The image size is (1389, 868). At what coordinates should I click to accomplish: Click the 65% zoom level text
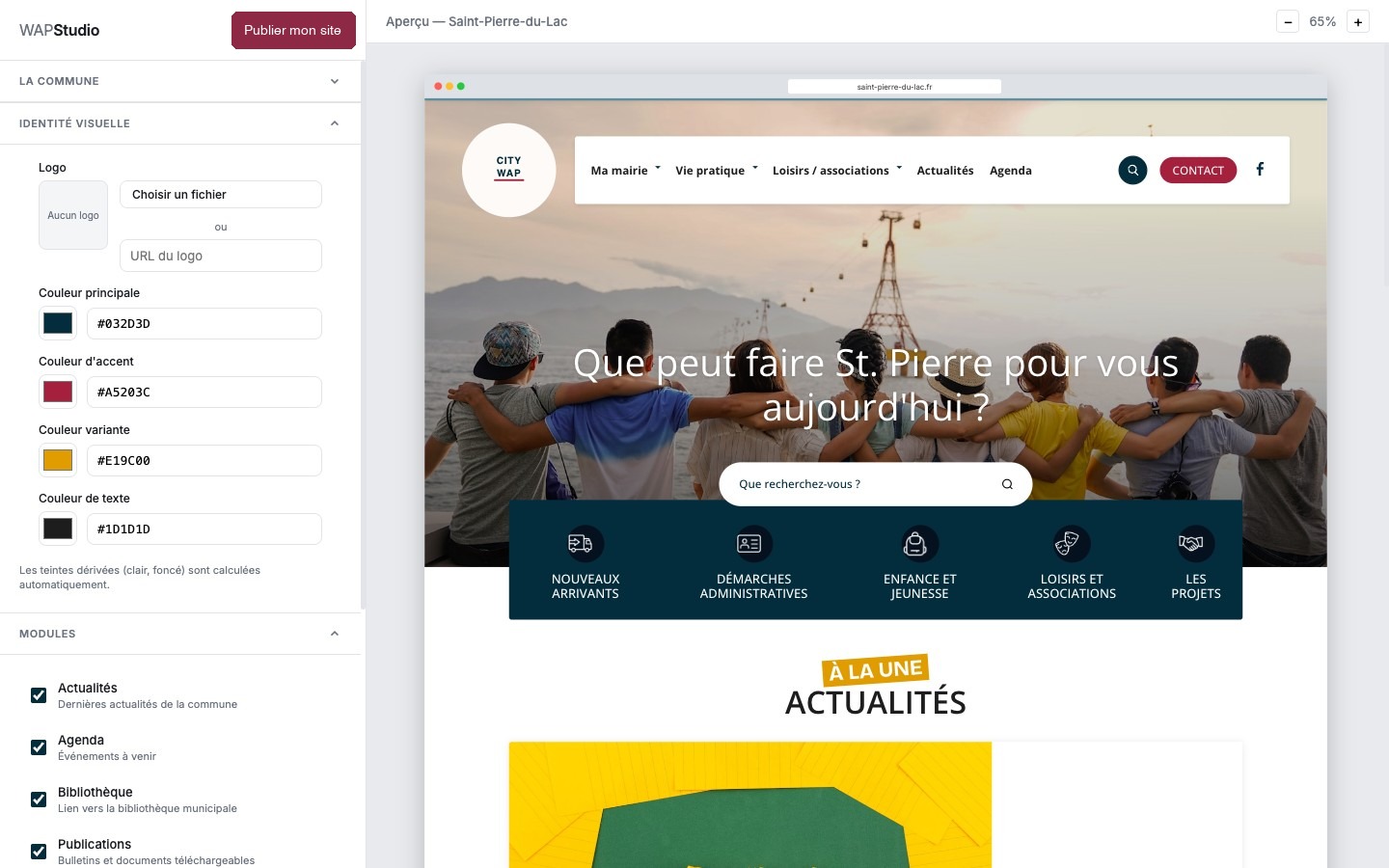[x=1322, y=21]
